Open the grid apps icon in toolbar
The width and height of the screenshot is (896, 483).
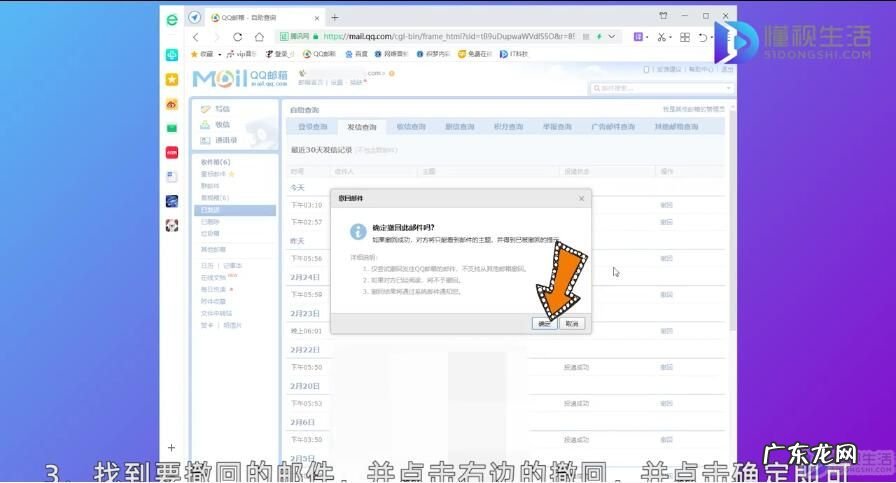click(x=685, y=37)
